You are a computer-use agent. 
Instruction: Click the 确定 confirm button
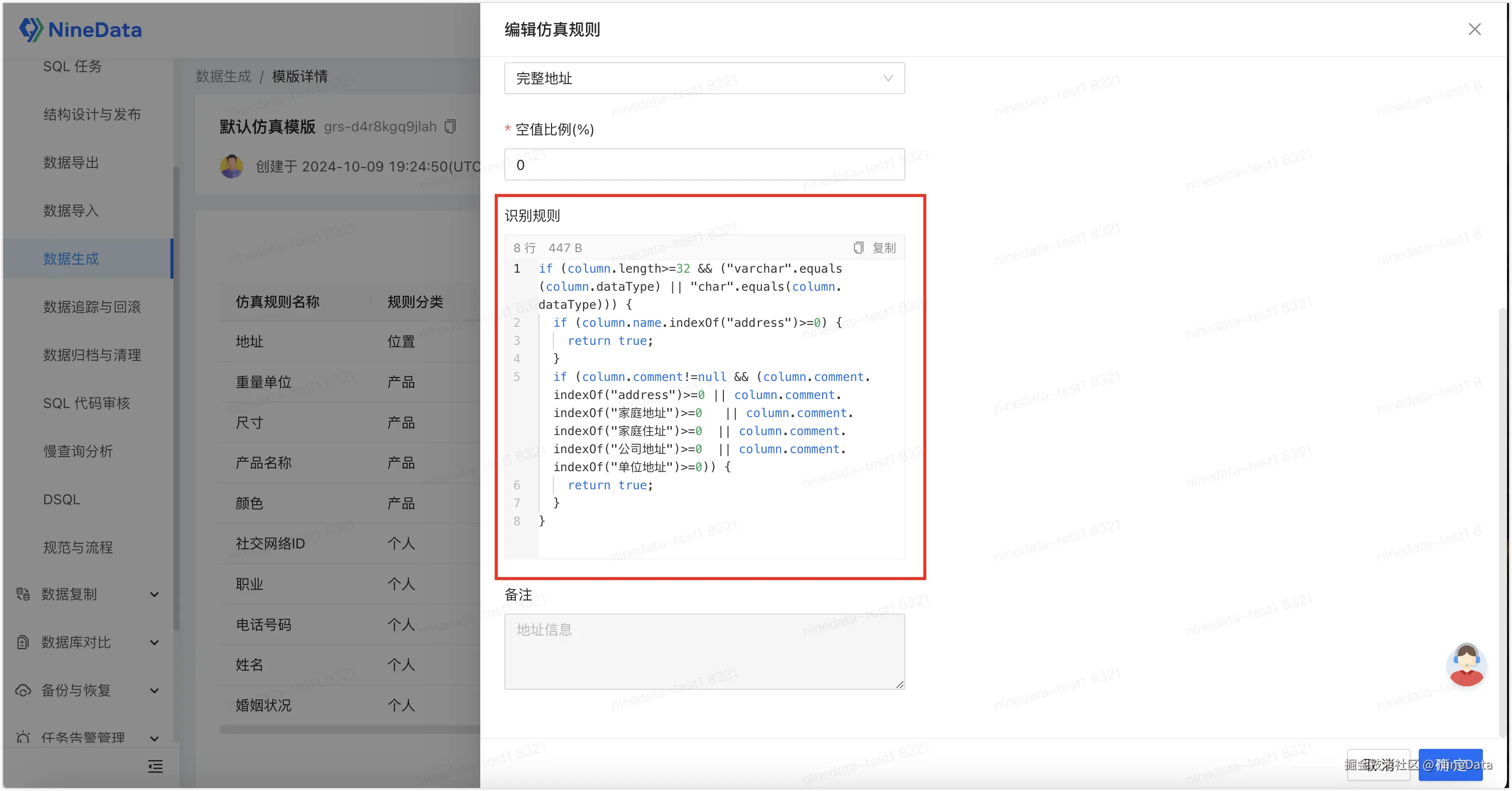(x=1450, y=764)
